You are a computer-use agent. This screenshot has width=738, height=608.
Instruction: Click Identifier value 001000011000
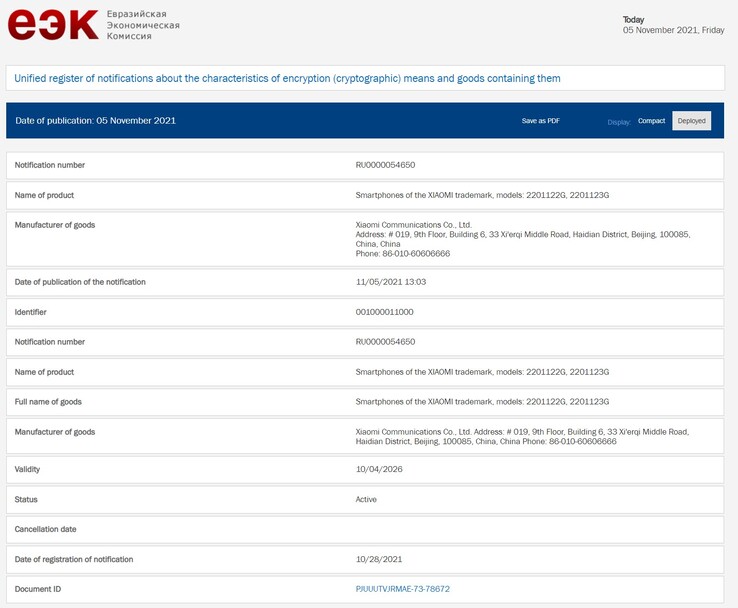coord(384,312)
